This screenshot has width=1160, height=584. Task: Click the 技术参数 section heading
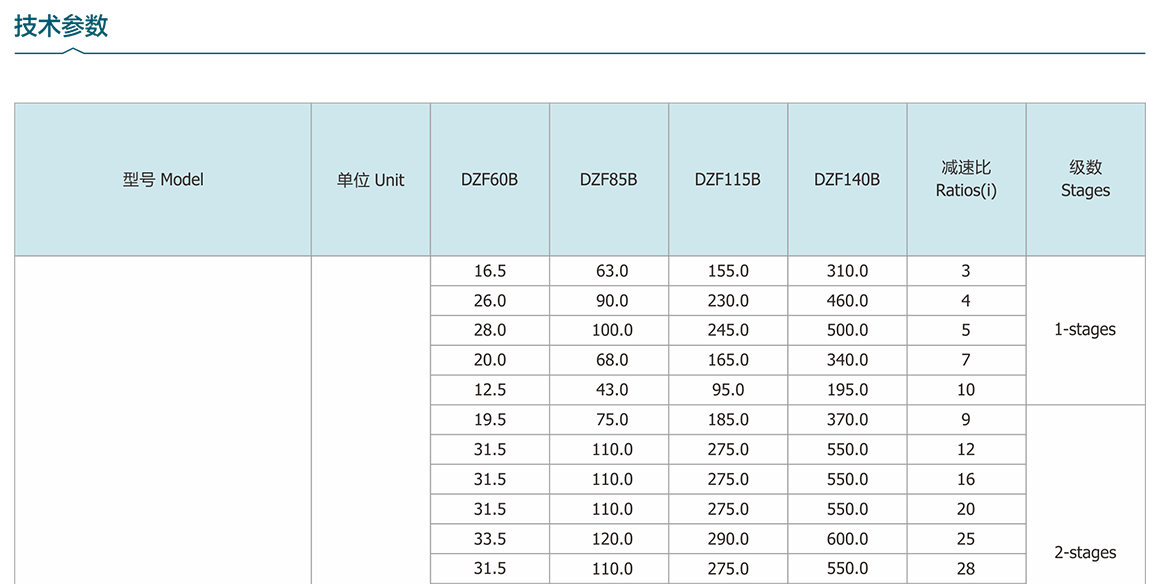coord(61,27)
